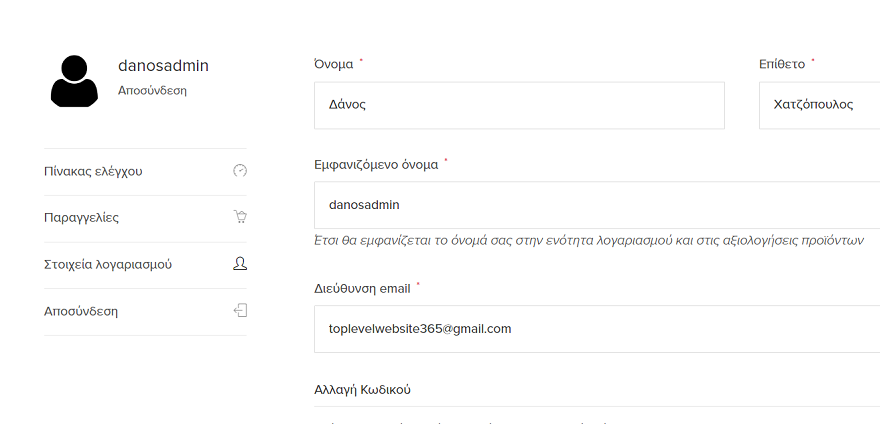The height and width of the screenshot is (424, 880).
Task: Focus the Όνομα field containing Δάνος
Action: [x=518, y=105]
